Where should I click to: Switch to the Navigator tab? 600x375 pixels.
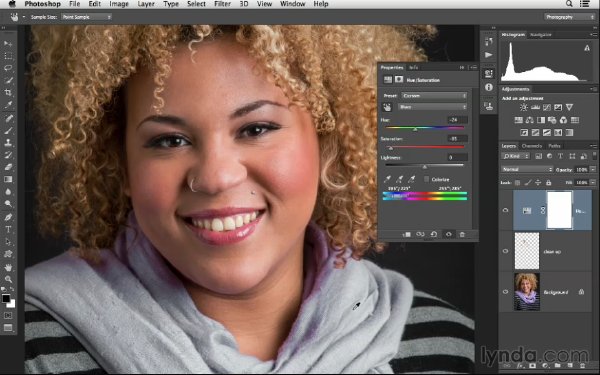point(541,34)
